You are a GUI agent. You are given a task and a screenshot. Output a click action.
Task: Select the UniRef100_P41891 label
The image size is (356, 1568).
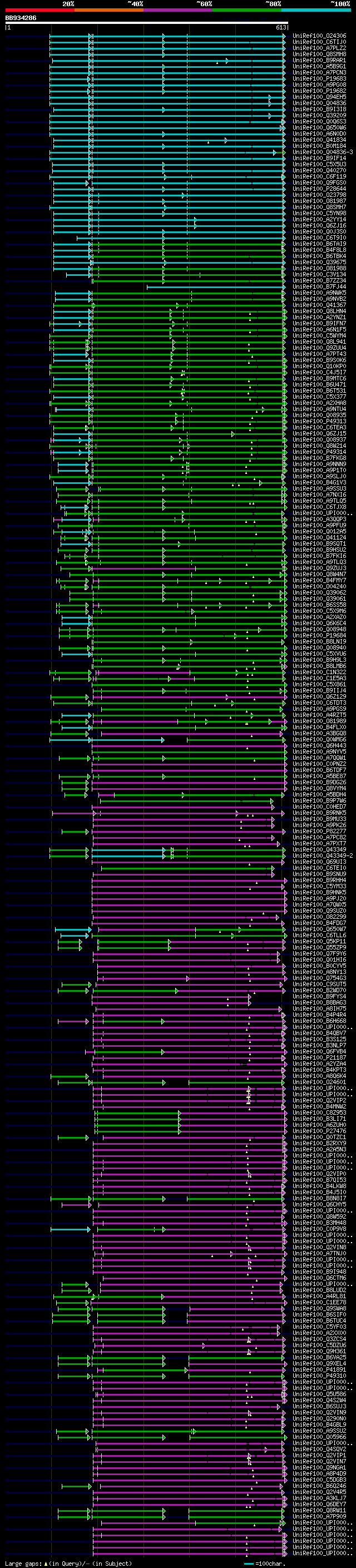point(319,1369)
